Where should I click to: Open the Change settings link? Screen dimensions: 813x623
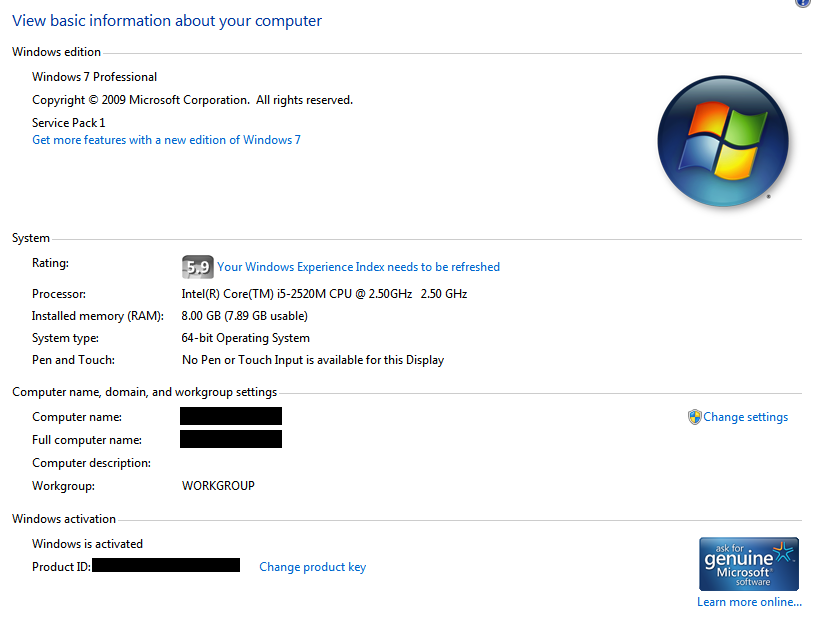[746, 417]
